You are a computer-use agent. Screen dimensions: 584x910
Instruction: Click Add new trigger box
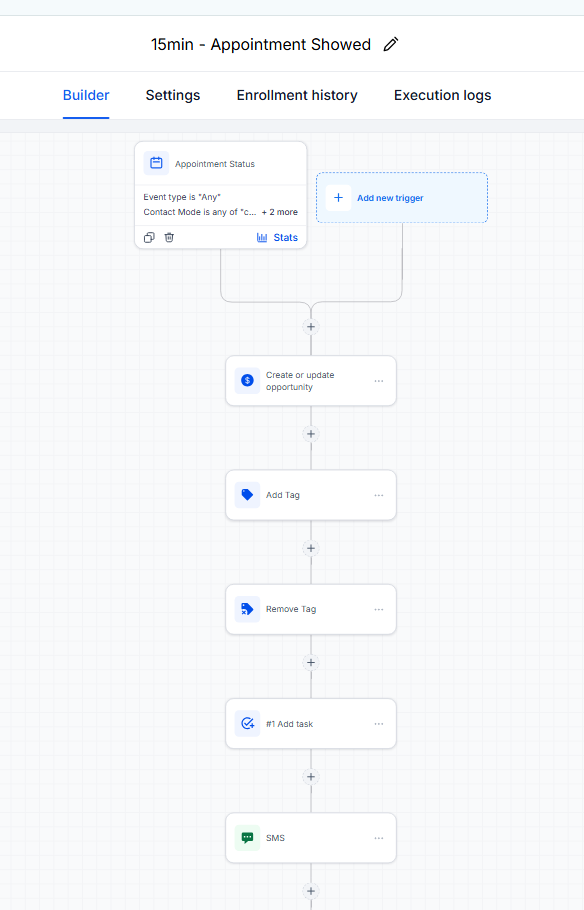pos(402,197)
